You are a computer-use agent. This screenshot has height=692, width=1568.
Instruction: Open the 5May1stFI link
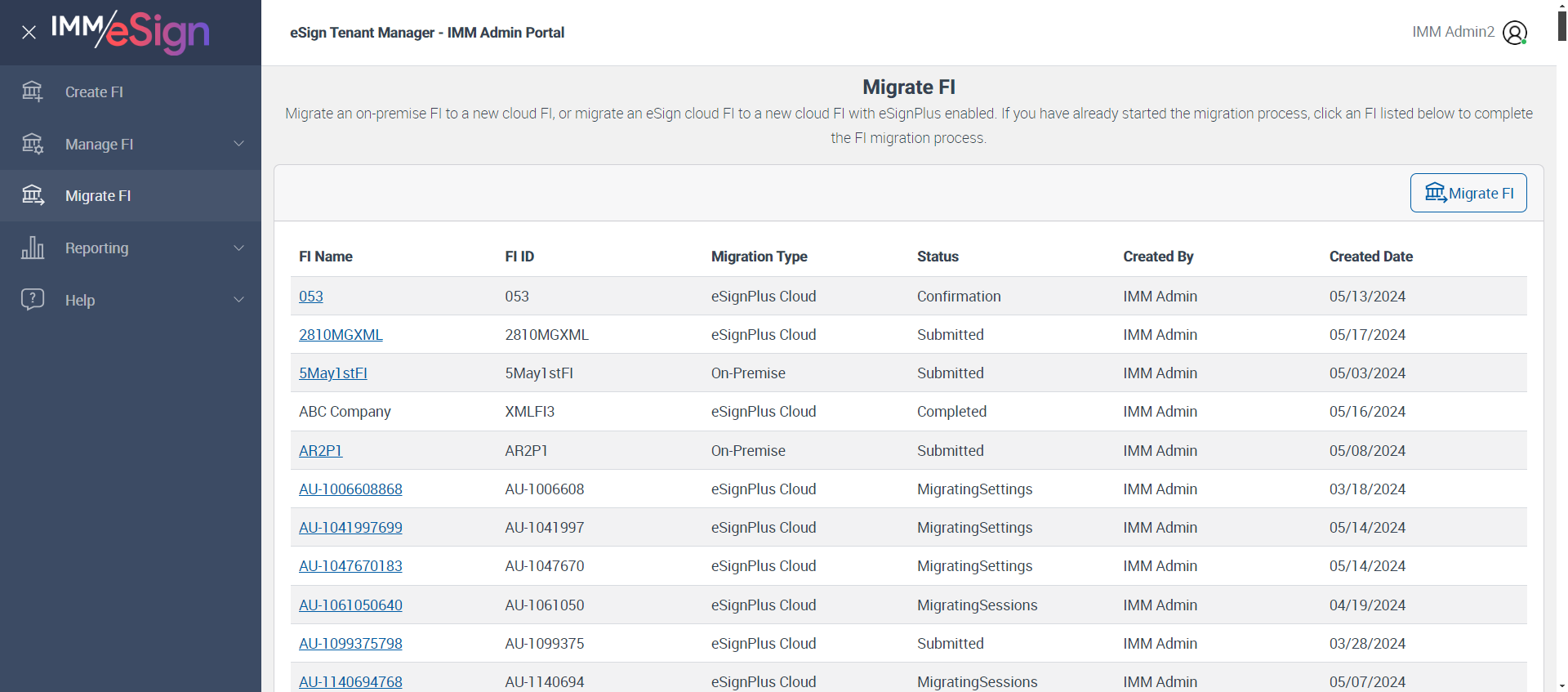(333, 373)
